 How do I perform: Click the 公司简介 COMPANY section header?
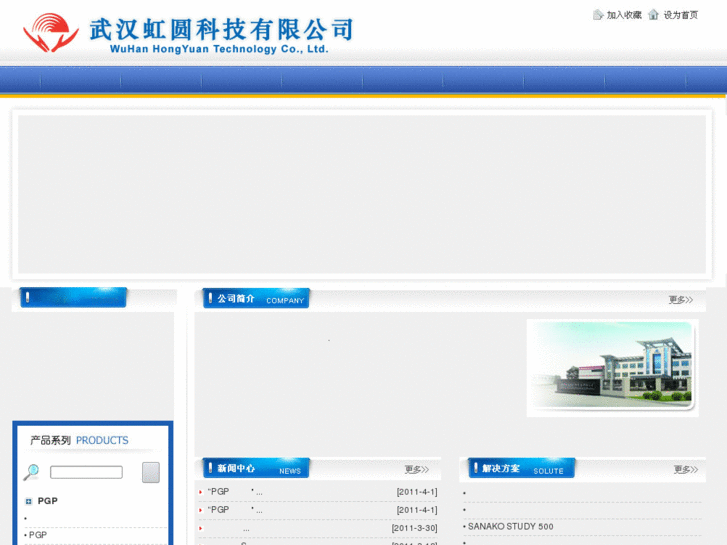coord(256,298)
